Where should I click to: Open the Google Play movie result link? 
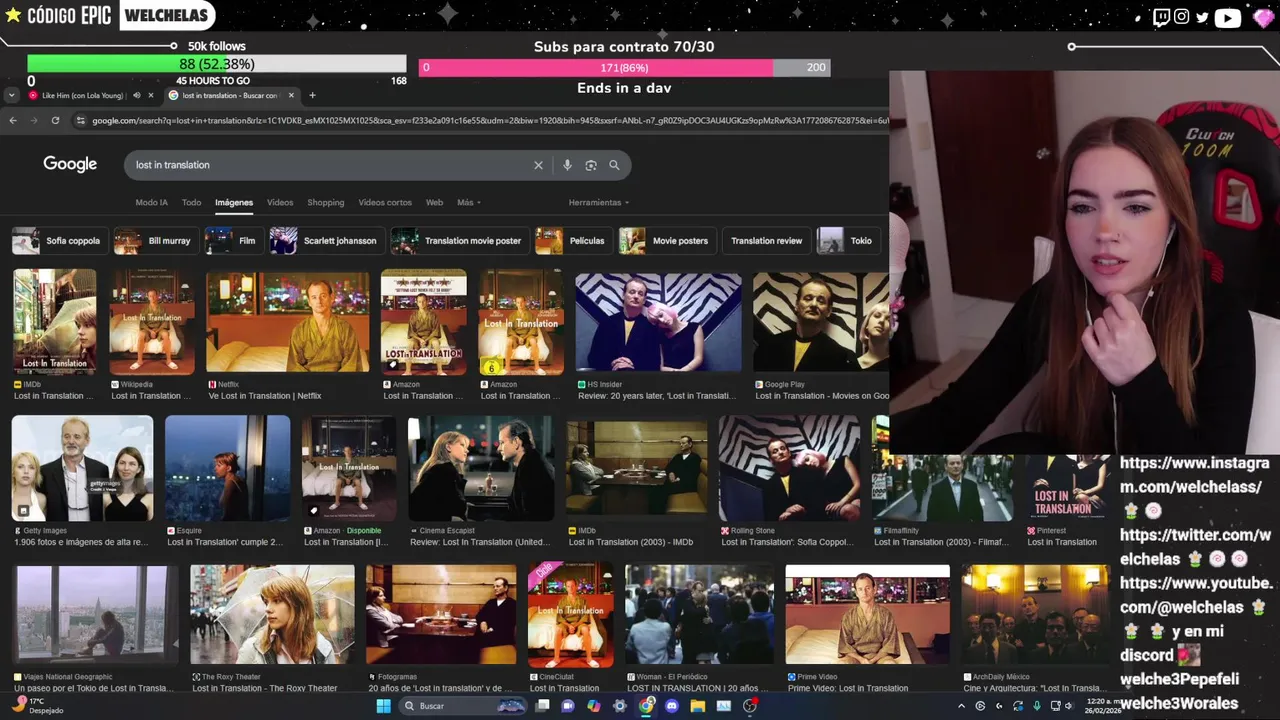(x=822, y=396)
